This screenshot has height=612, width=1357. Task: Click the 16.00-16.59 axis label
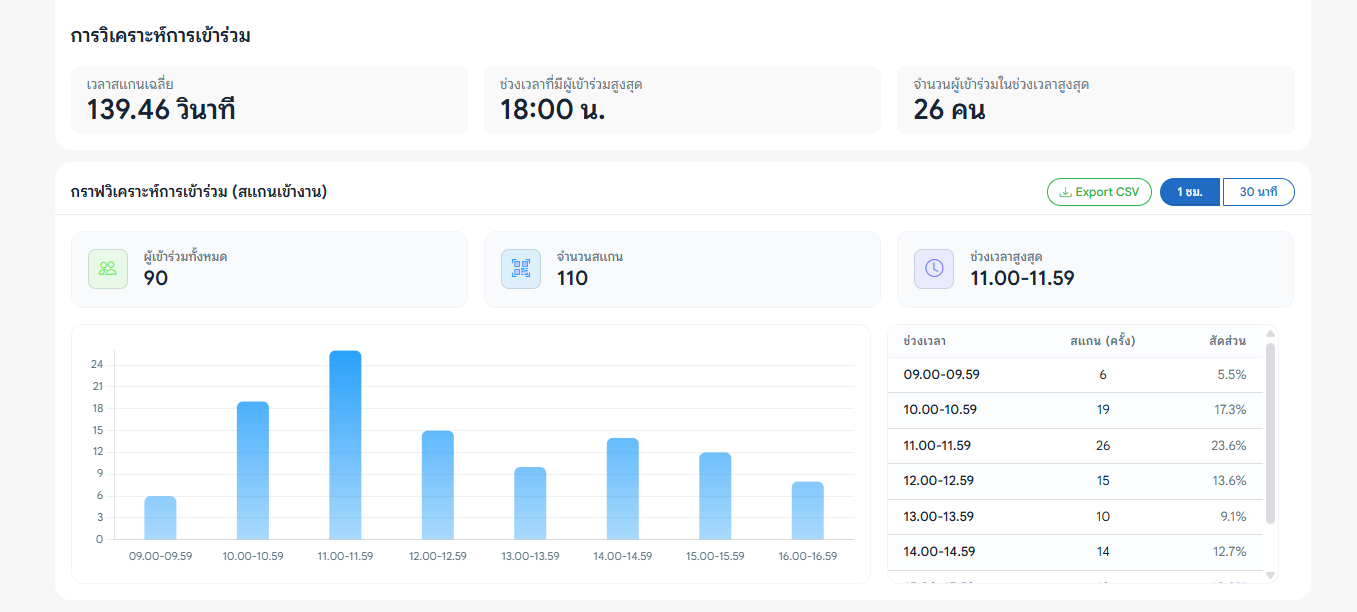pyautogui.click(x=808, y=556)
